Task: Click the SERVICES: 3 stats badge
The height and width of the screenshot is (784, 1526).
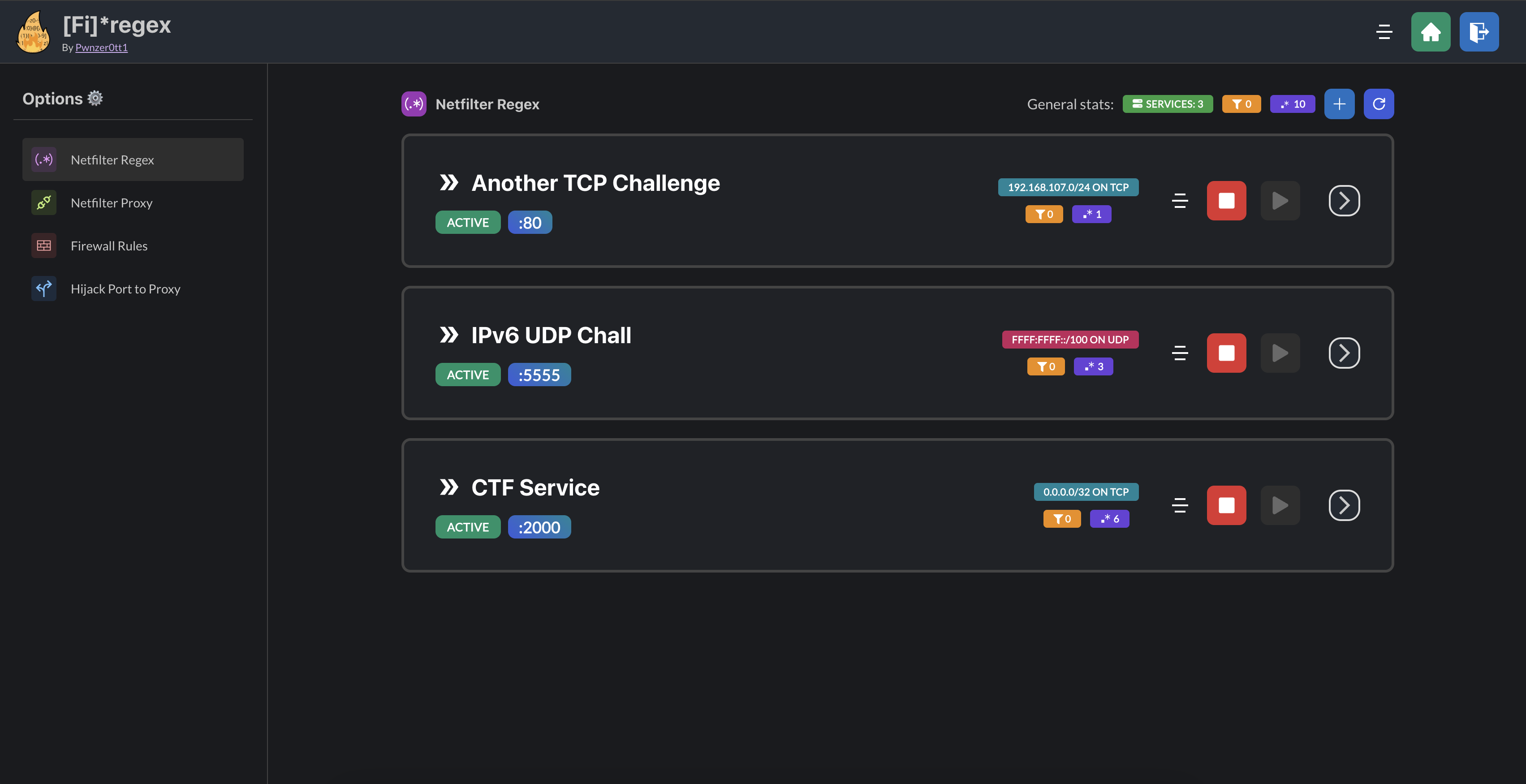Action: pos(1167,103)
